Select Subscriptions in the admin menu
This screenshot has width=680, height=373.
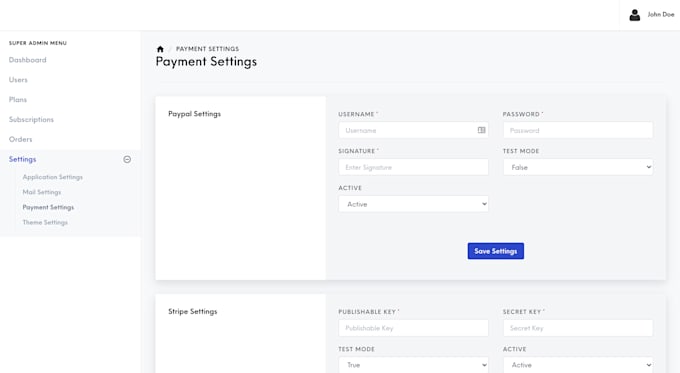pos(31,119)
